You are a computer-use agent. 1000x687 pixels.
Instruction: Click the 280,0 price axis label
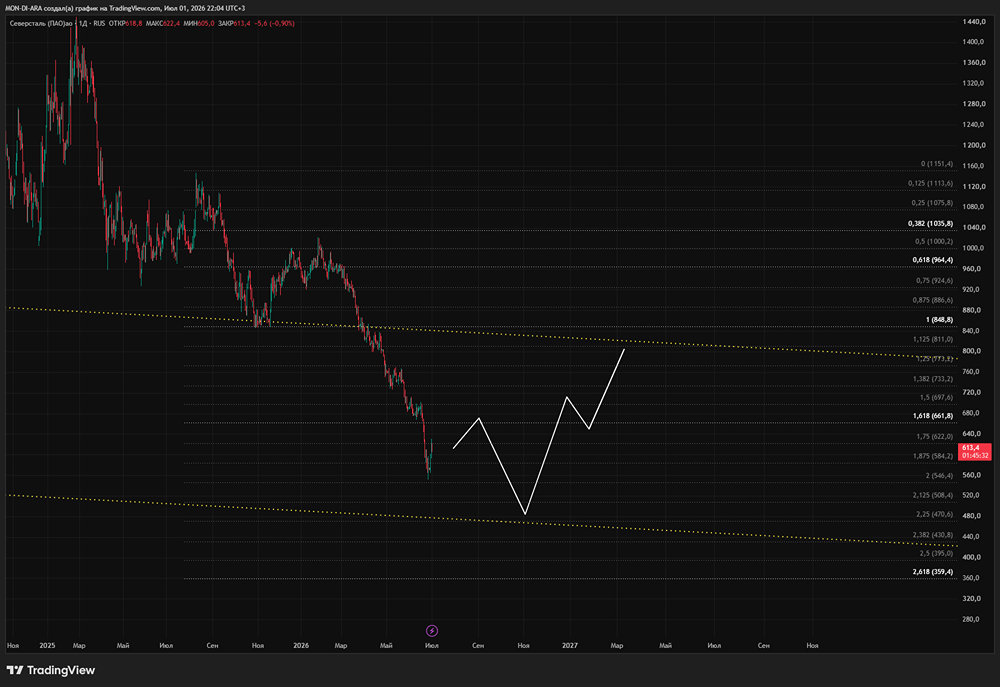(971, 619)
